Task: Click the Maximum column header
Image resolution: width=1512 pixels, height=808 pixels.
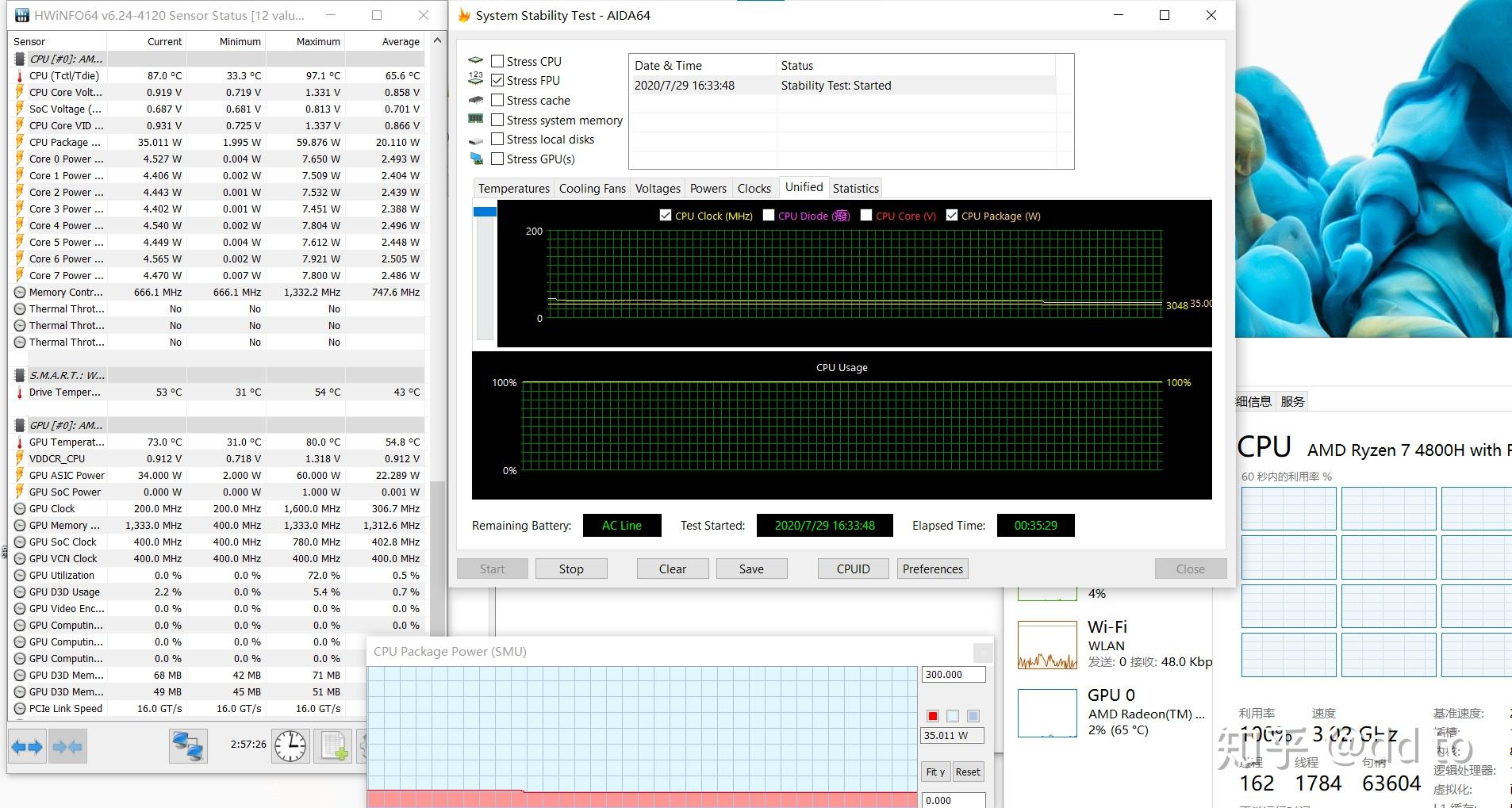Action: (305, 41)
